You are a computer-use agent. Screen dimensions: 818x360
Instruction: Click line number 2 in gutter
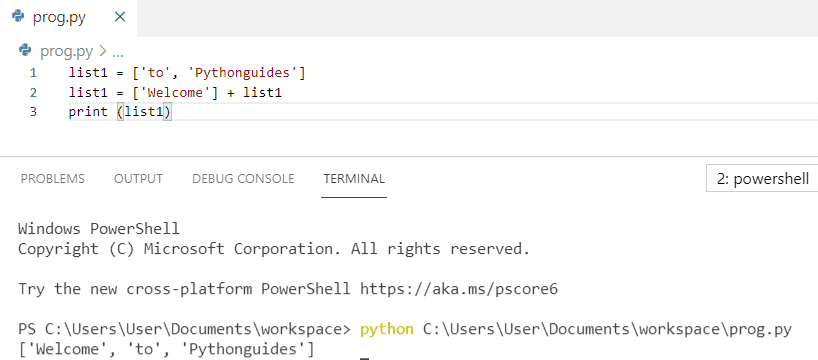pyautogui.click(x=33, y=92)
